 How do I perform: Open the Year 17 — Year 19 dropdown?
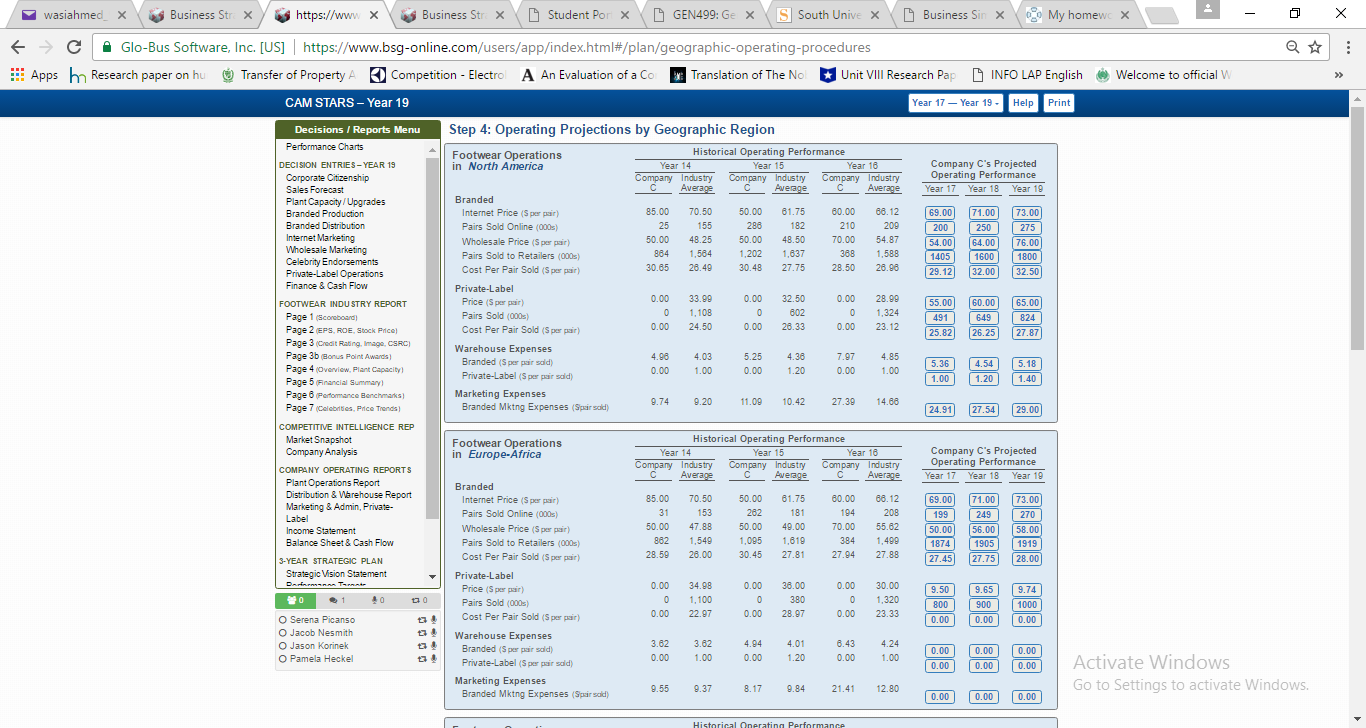(x=955, y=102)
